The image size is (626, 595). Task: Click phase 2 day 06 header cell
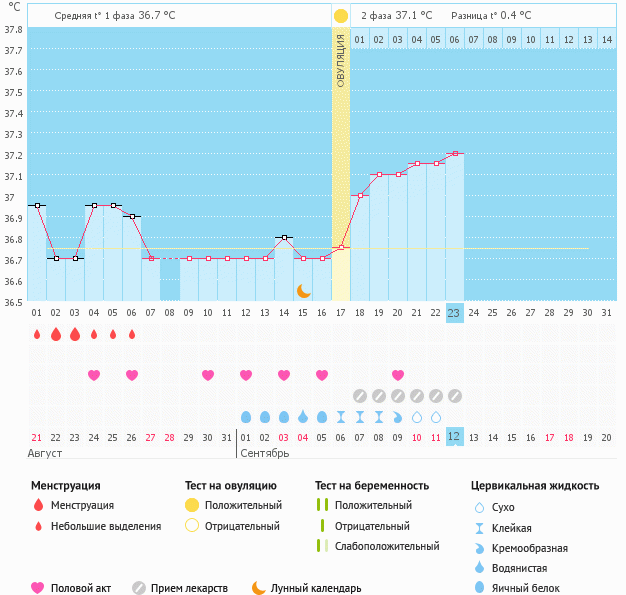pyautogui.click(x=455, y=40)
